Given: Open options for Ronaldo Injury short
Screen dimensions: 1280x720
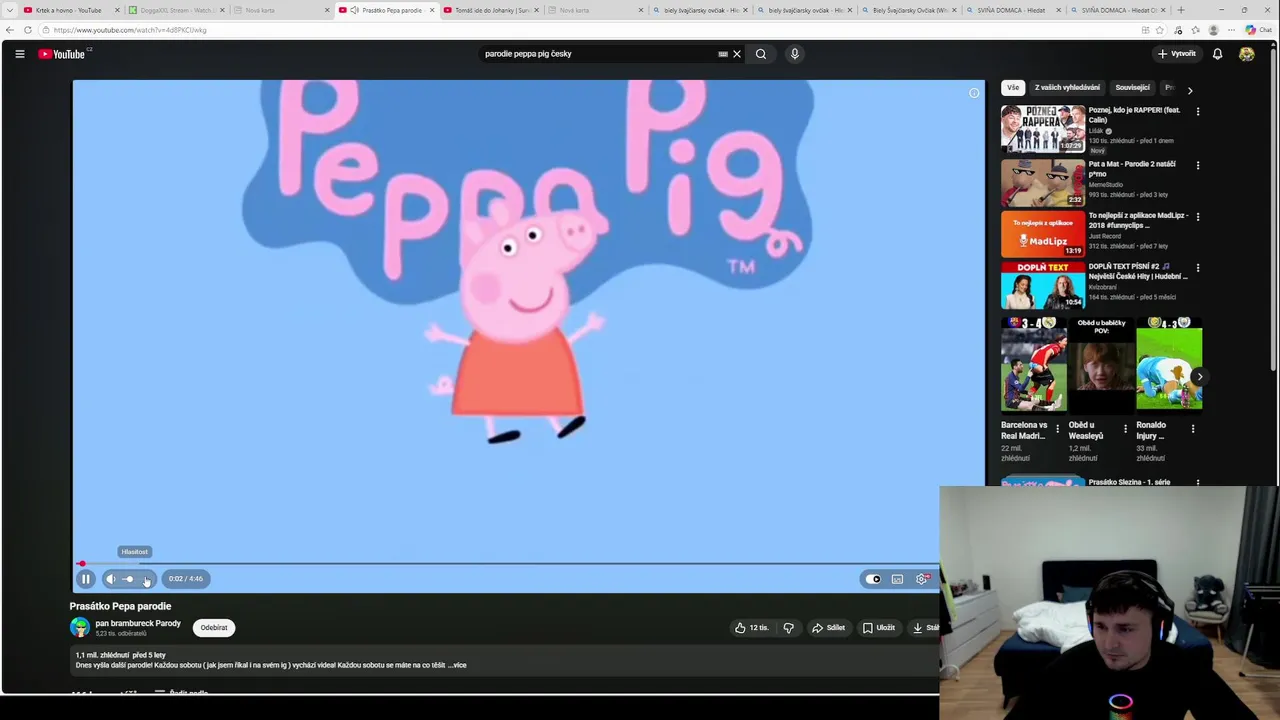Looking at the screenshot, I should point(1192,428).
